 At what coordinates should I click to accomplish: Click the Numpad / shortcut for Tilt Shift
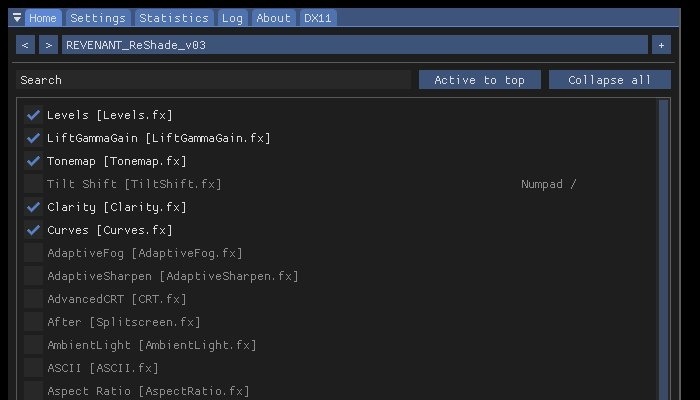[549, 184]
